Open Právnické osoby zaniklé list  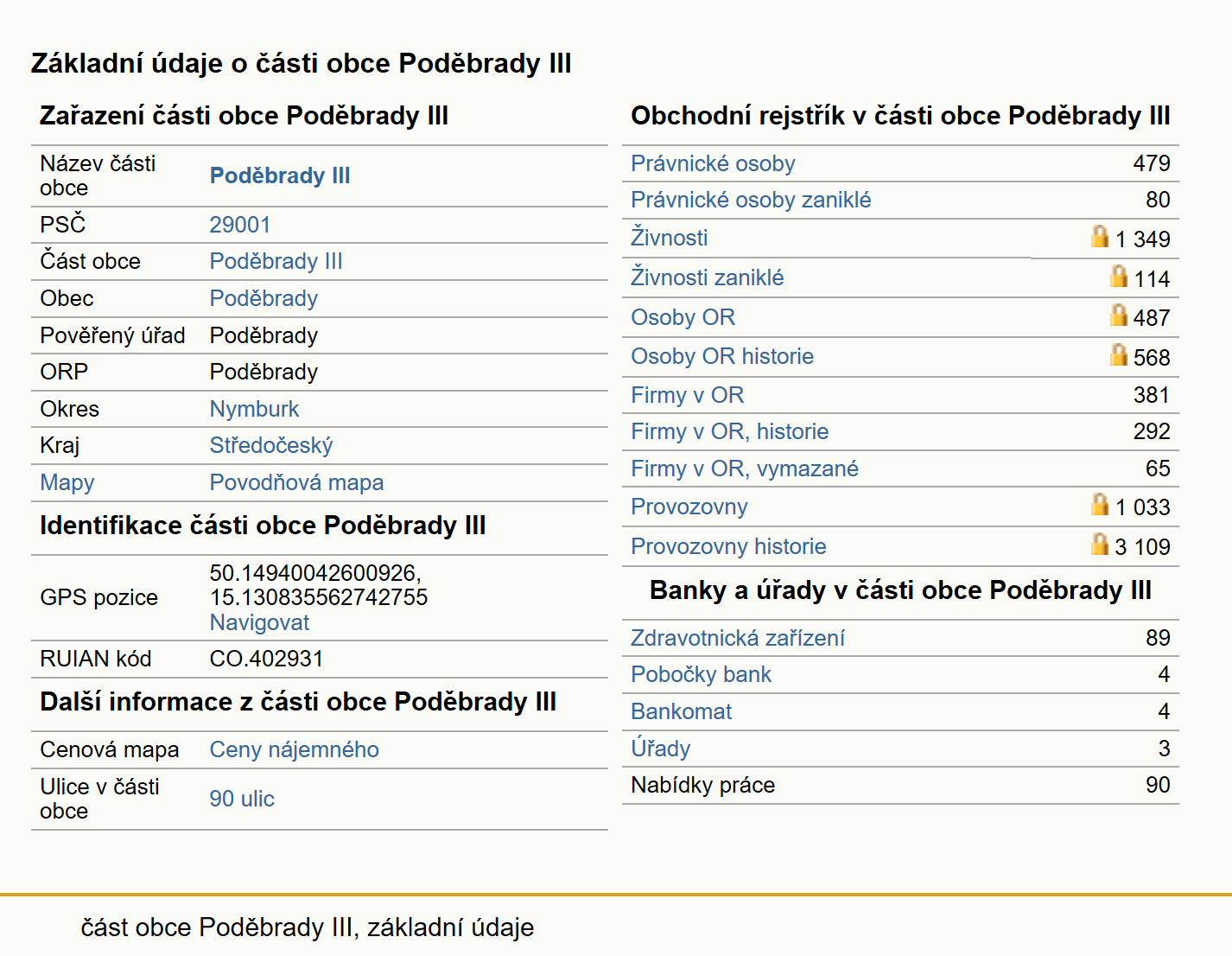tap(751, 200)
